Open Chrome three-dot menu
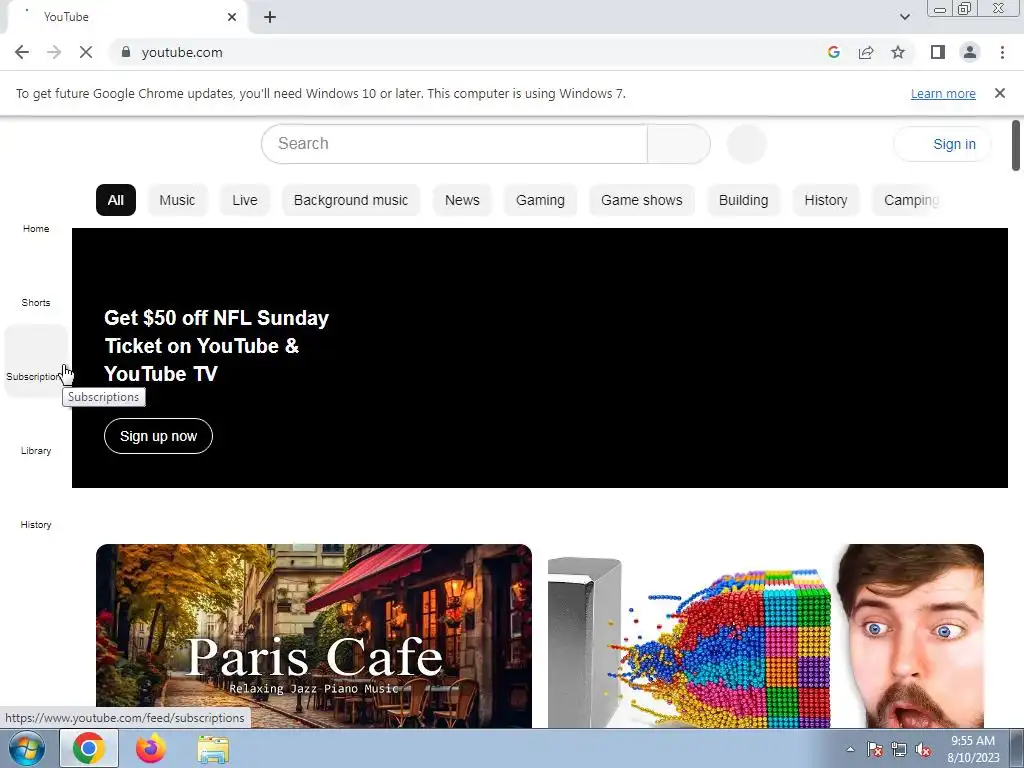This screenshot has height=768, width=1024. [x=1002, y=52]
